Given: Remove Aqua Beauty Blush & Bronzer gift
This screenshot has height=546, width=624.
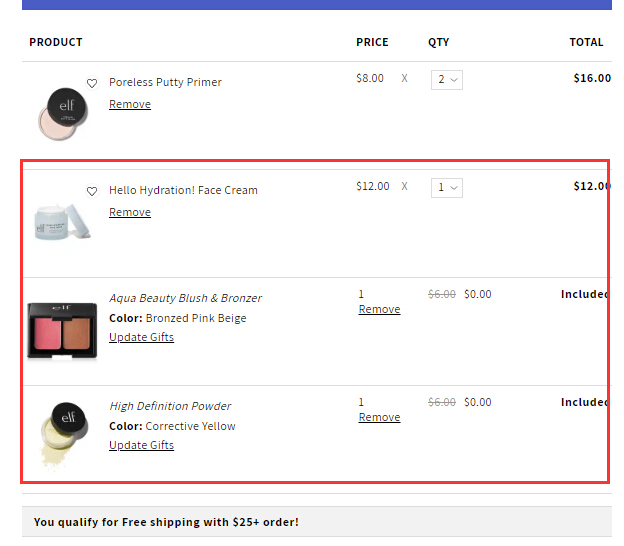Looking at the screenshot, I should 379,309.
